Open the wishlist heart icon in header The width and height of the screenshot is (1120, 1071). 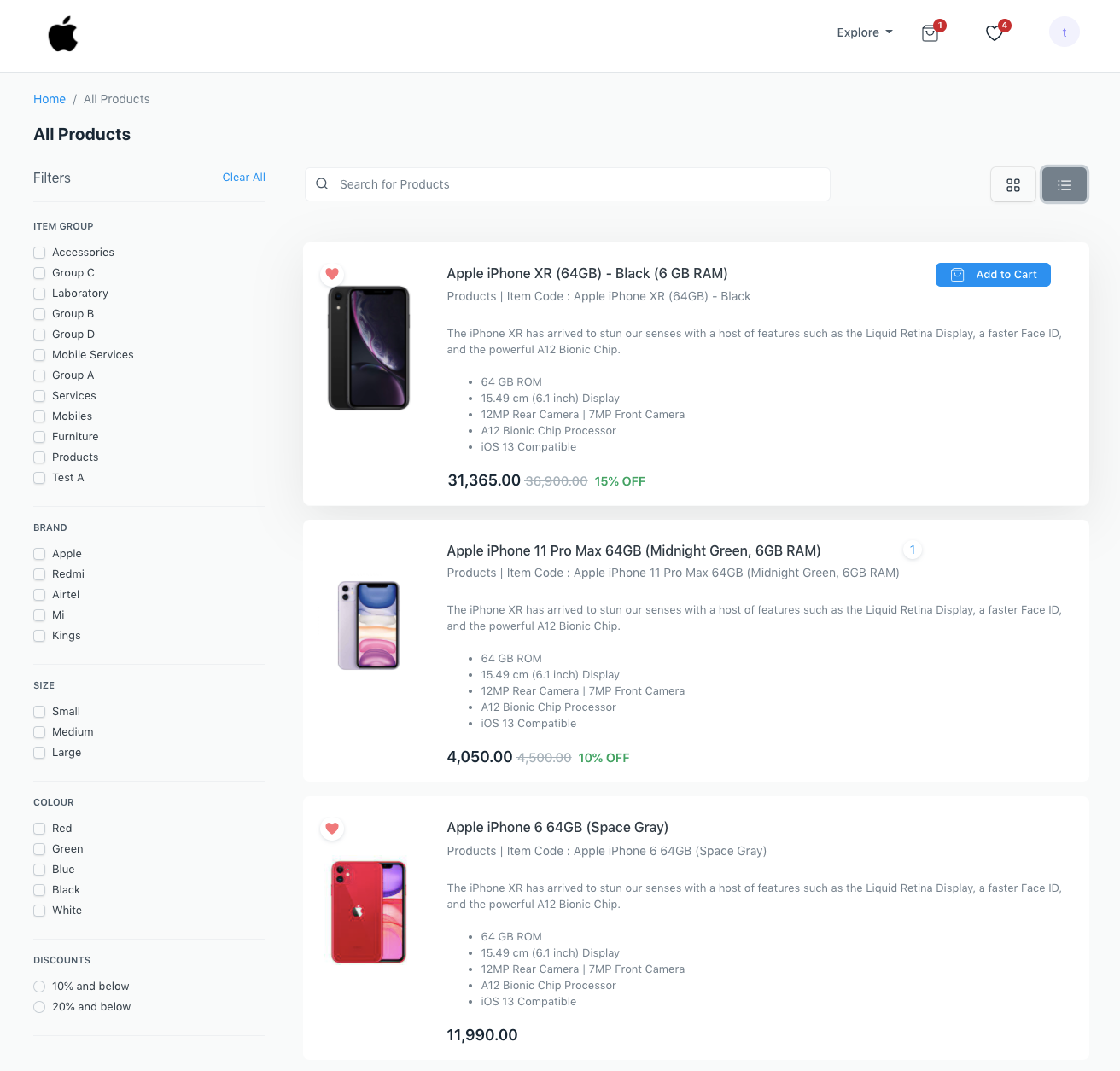pyautogui.click(x=994, y=33)
